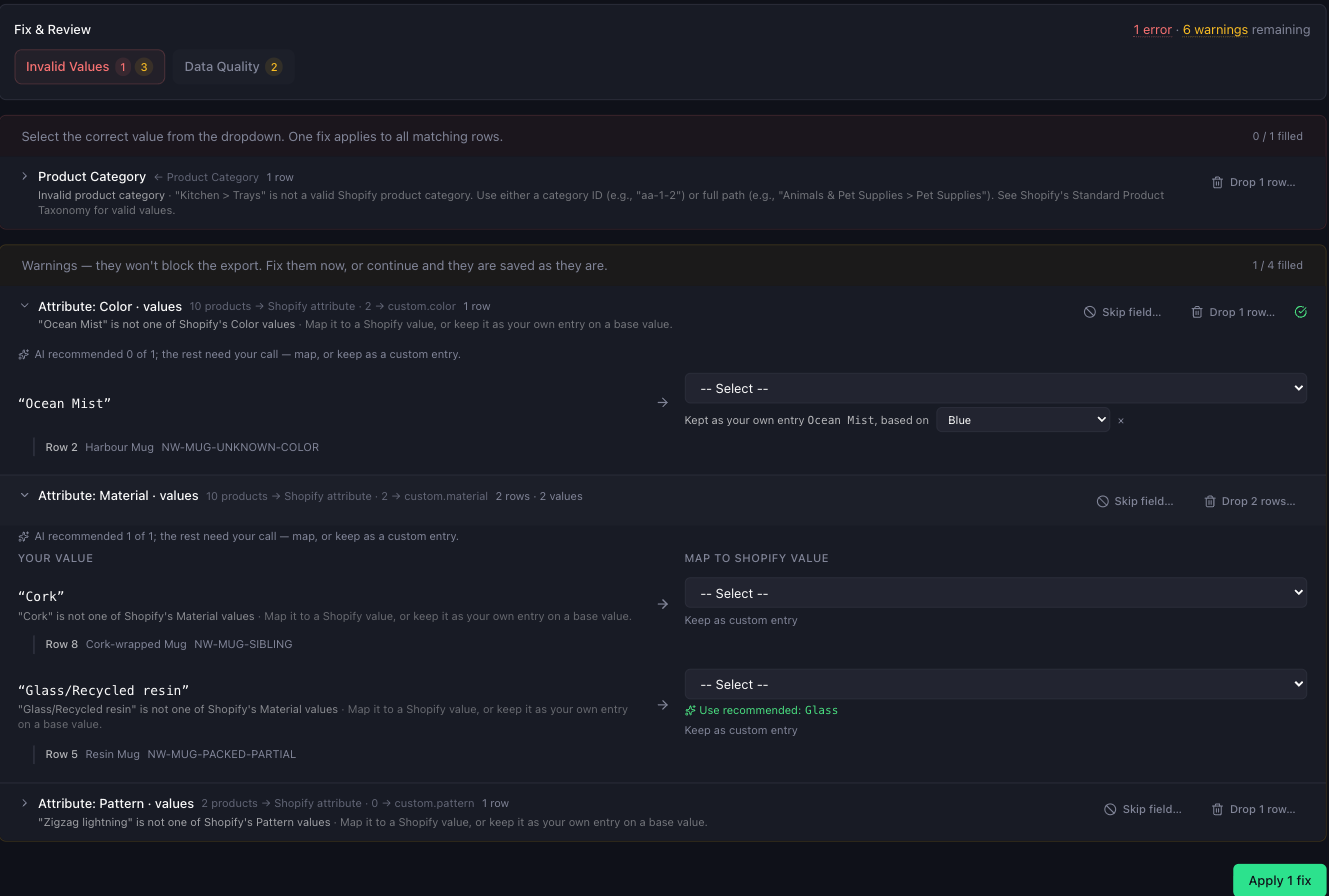Image resolution: width=1329 pixels, height=896 pixels.
Task: Switch to the Data Quality tab
Action: pos(233,67)
